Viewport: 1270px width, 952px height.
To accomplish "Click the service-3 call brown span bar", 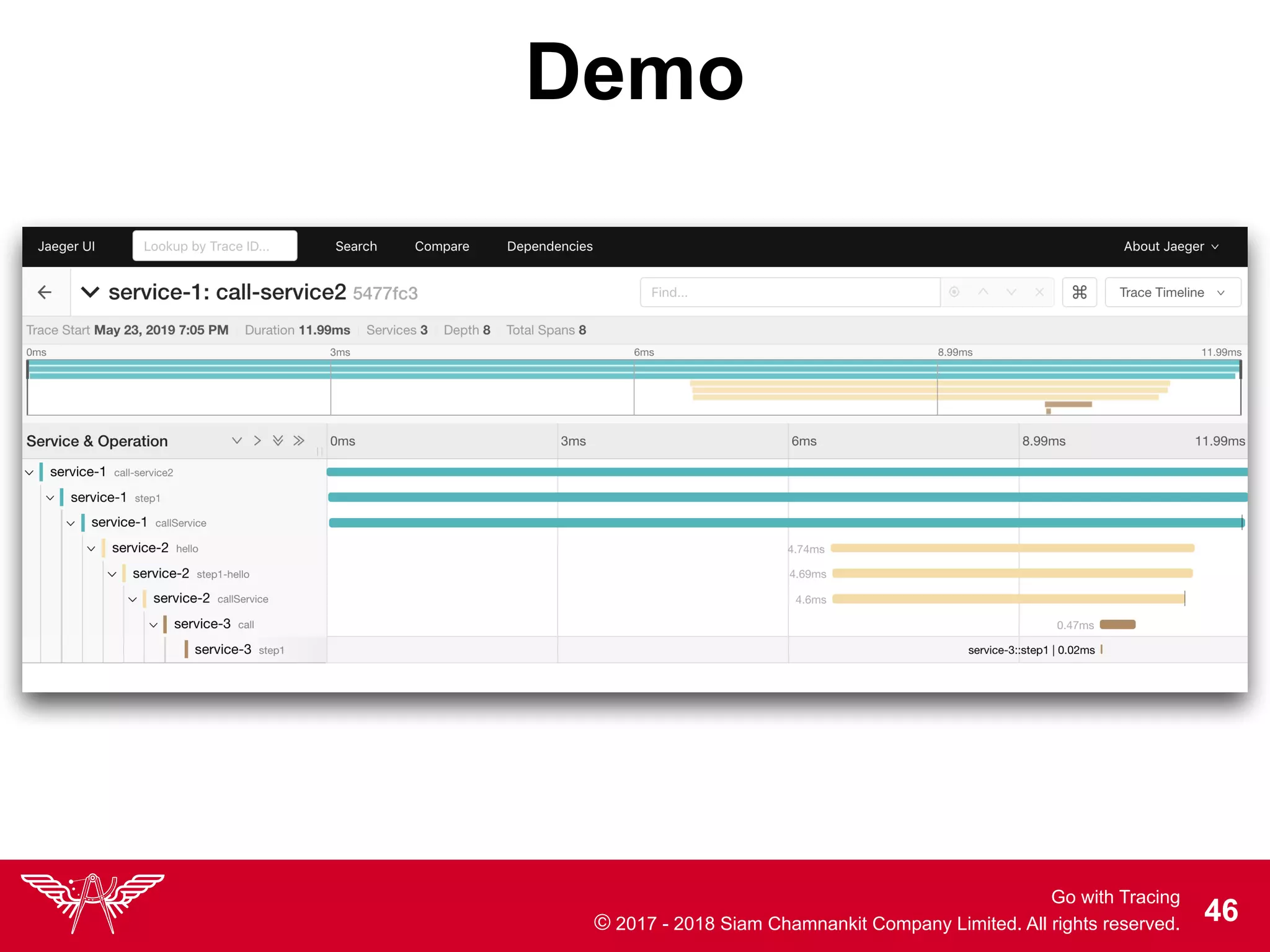I will [x=1117, y=625].
